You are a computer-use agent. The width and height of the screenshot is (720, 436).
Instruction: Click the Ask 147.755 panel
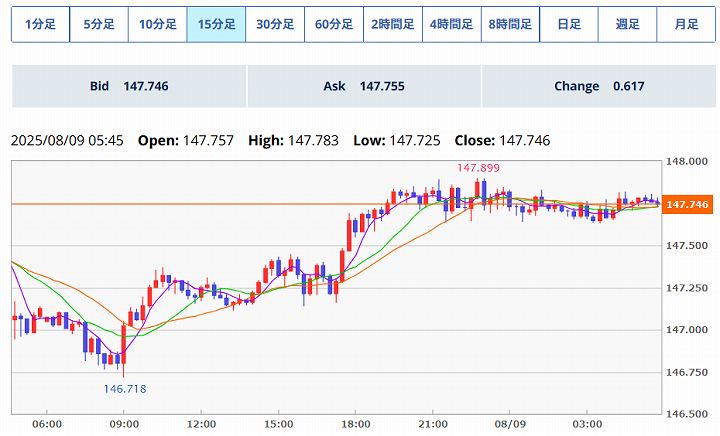(x=364, y=86)
